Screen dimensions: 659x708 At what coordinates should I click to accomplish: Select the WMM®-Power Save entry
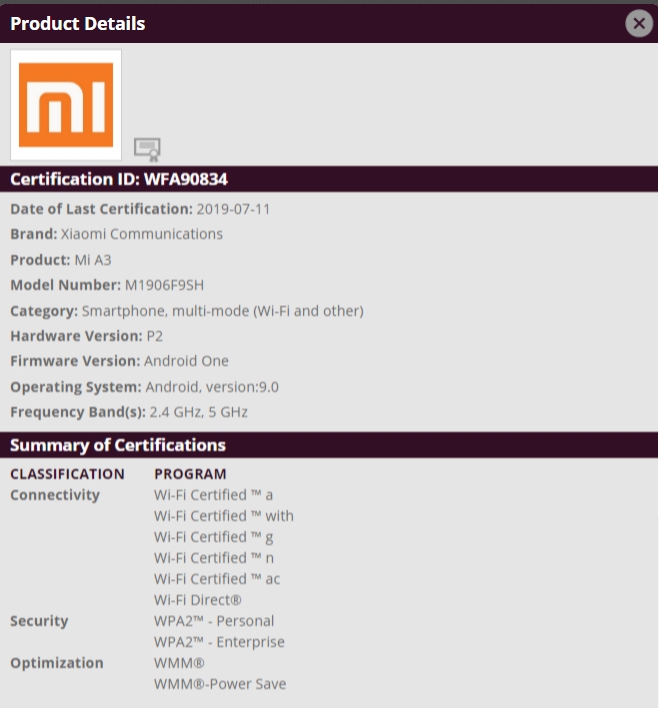pyautogui.click(x=220, y=684)
